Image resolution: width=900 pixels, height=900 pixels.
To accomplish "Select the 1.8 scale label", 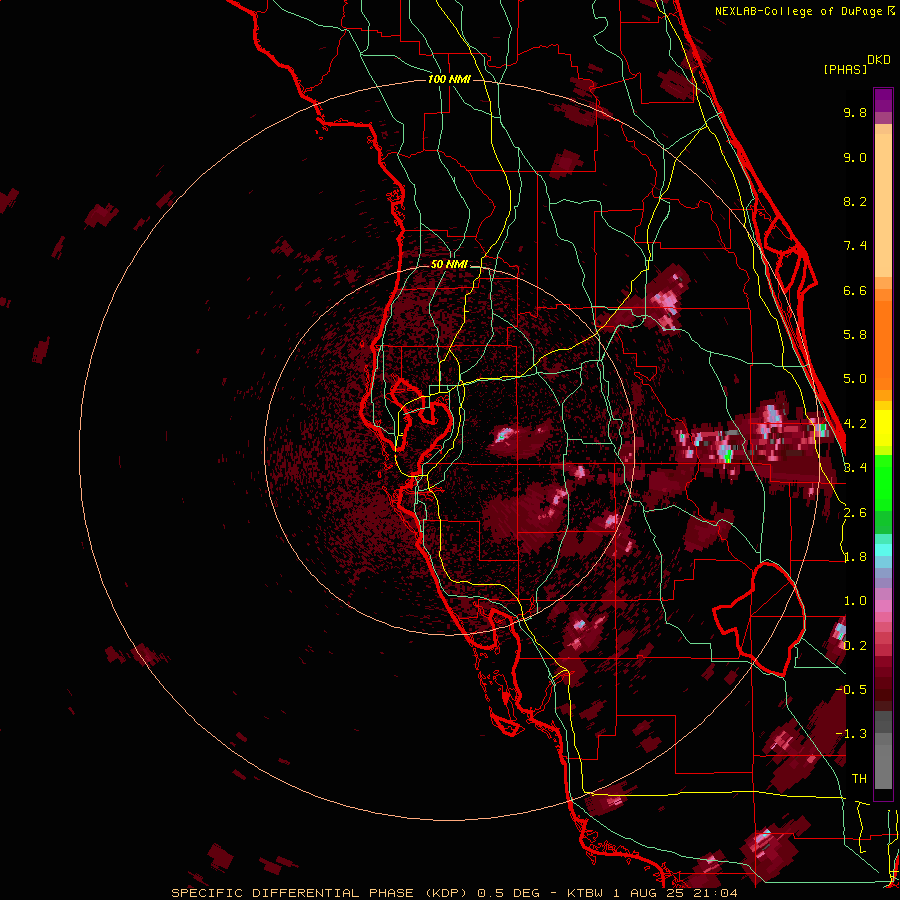I will [855, 557].
